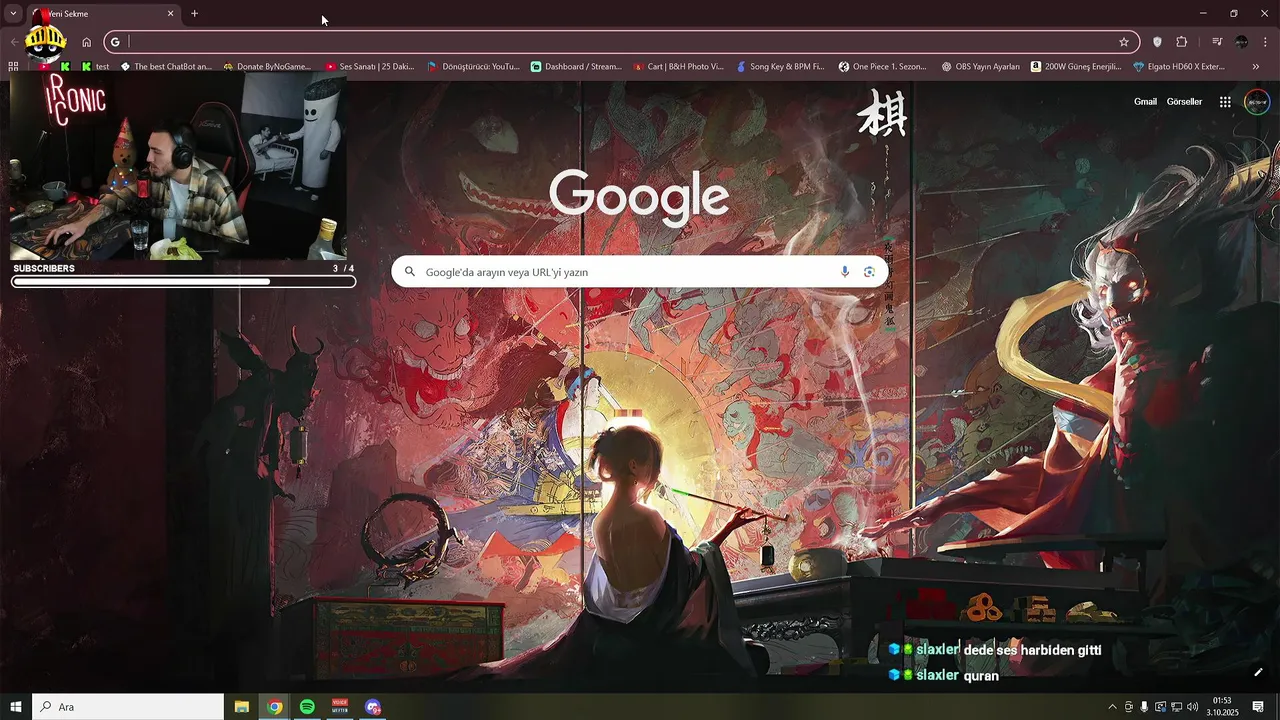Open the apps grid in bookmarks bar
Viewport: 1280px width, 720px height.
(13, 67)
